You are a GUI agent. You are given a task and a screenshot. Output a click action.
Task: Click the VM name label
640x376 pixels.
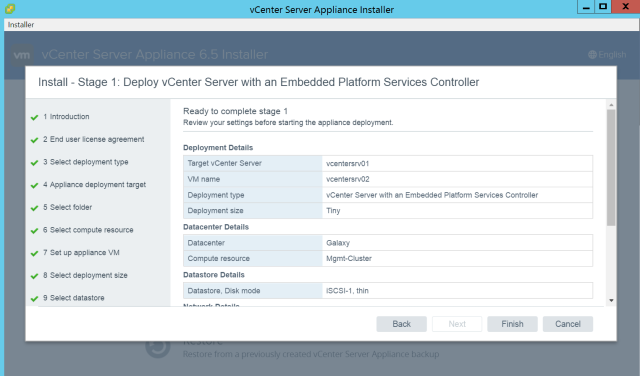coord(204,179)
